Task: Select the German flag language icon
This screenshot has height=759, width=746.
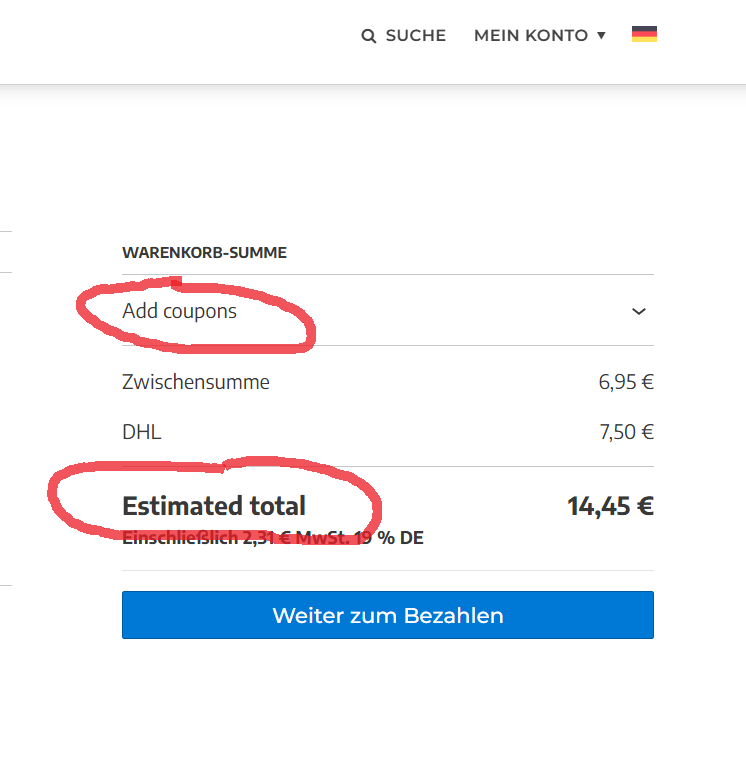Action: click(644, 34)
